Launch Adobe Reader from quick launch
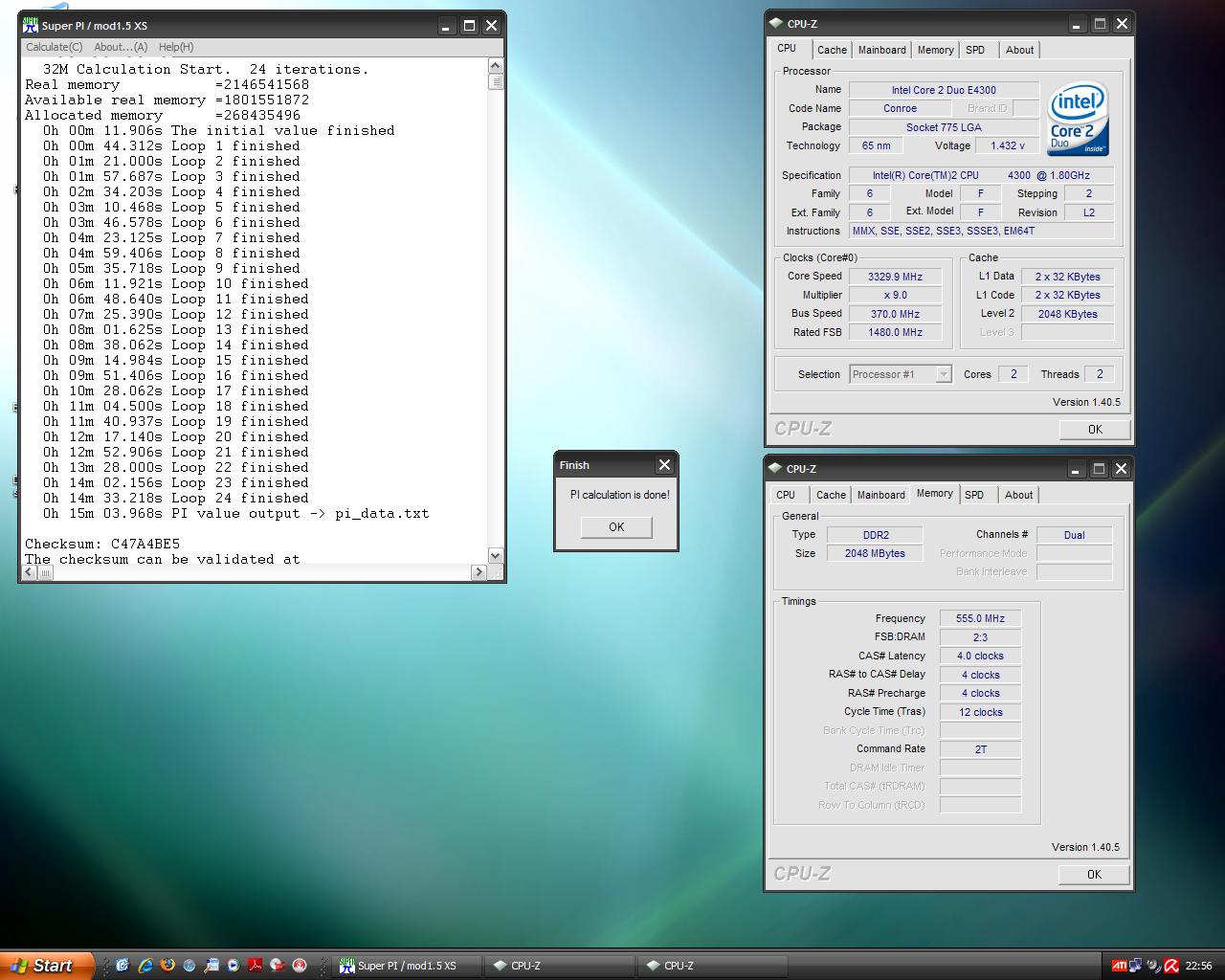Viewport: 1225px width, 980px height. tap(256, 966)
